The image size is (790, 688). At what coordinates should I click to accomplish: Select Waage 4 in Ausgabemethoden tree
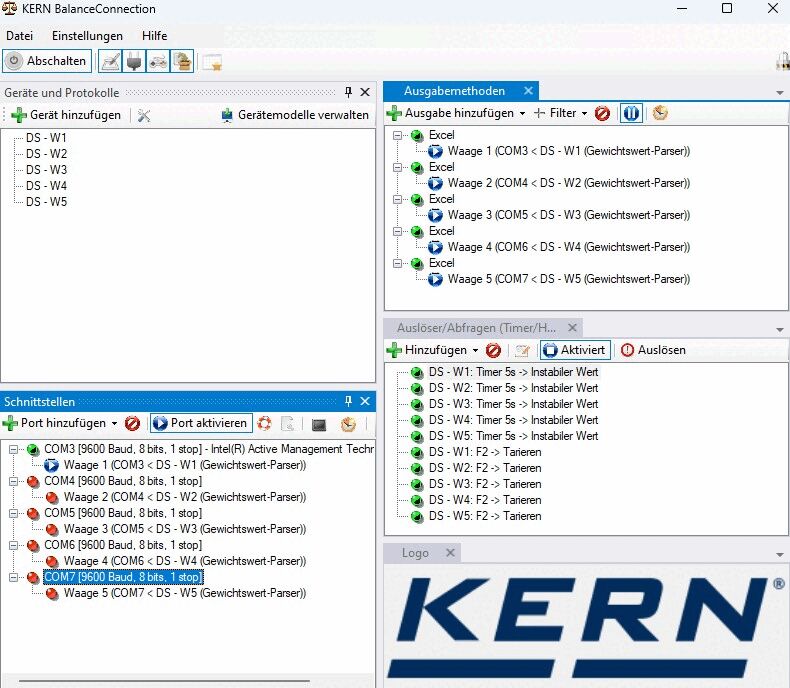pos(568,247)
